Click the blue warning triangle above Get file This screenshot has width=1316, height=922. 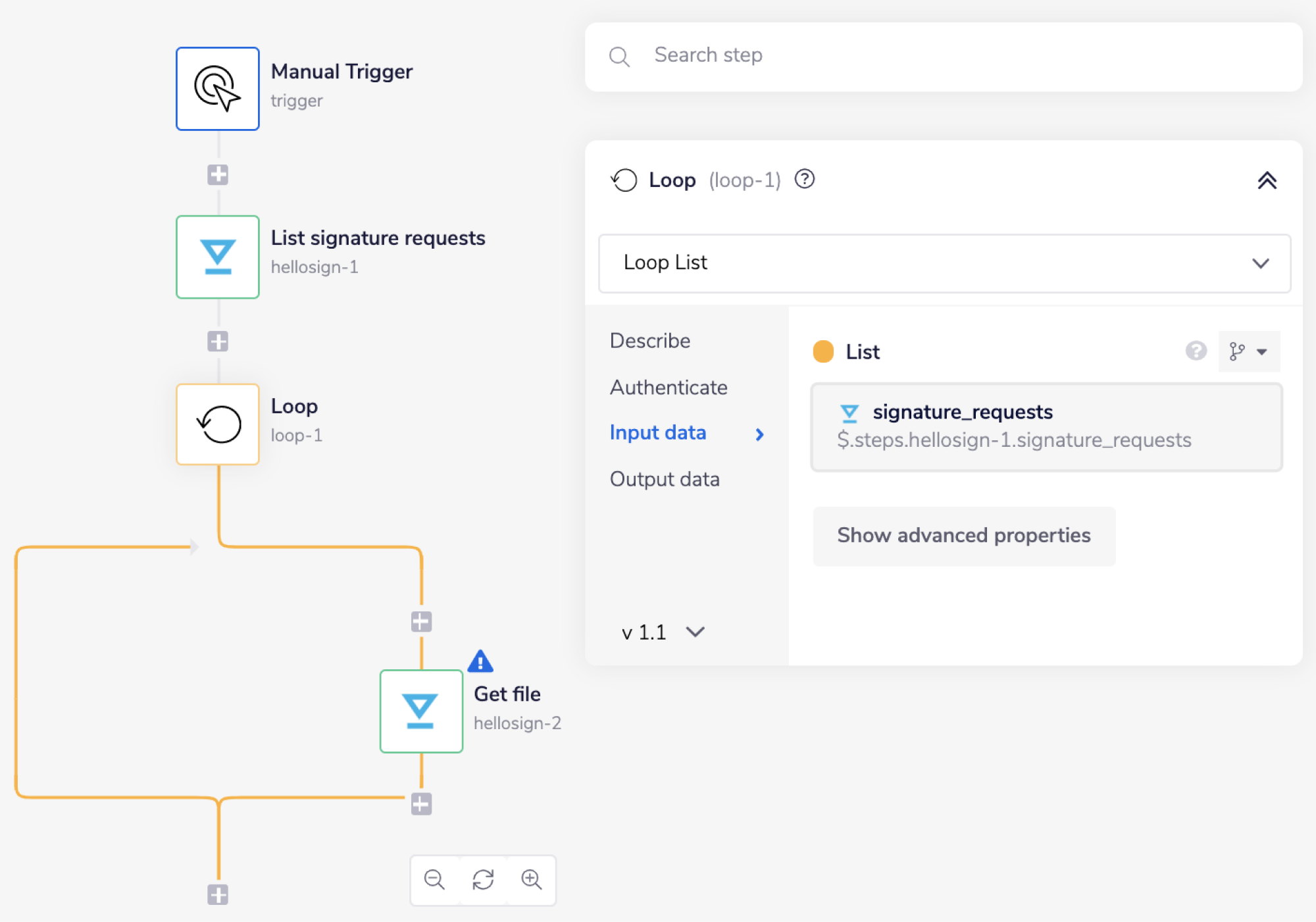[x=480, y=661]
